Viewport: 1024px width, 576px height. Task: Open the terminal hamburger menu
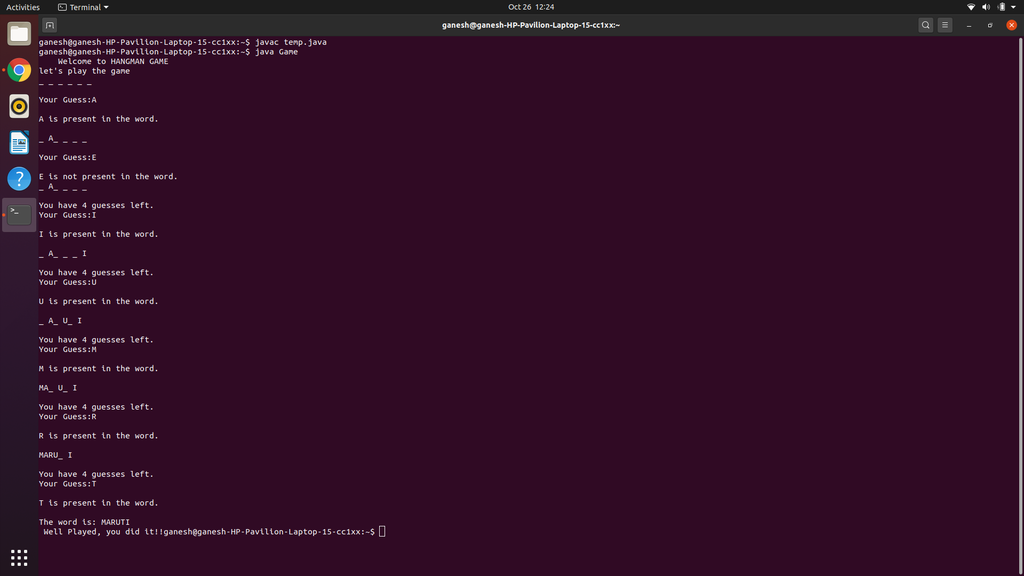click(945, 25)
